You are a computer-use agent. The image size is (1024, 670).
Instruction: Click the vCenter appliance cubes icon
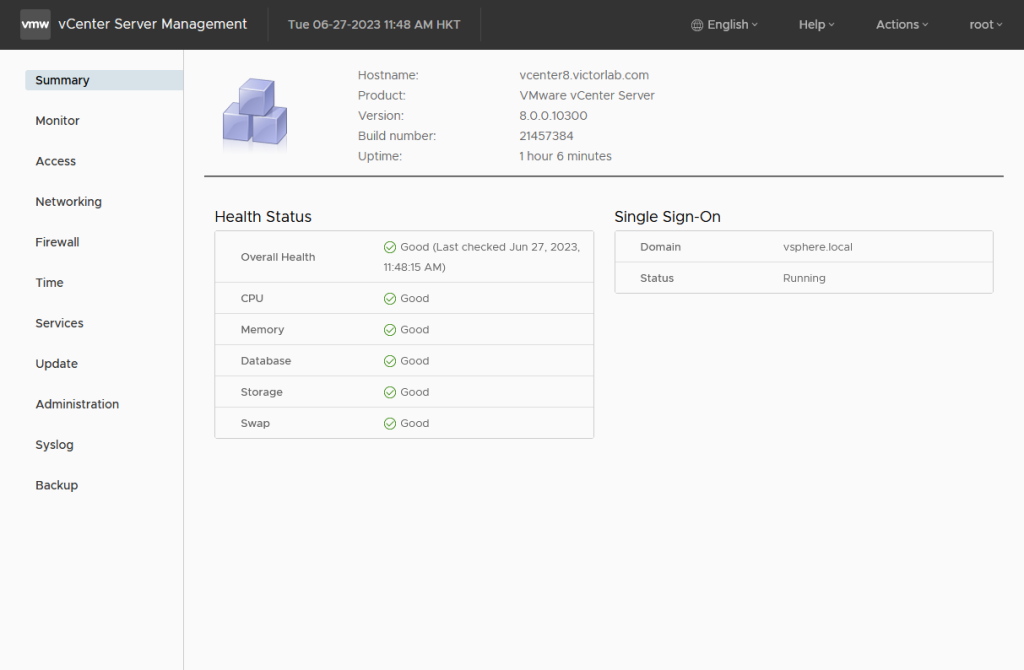tap(254, 111)
